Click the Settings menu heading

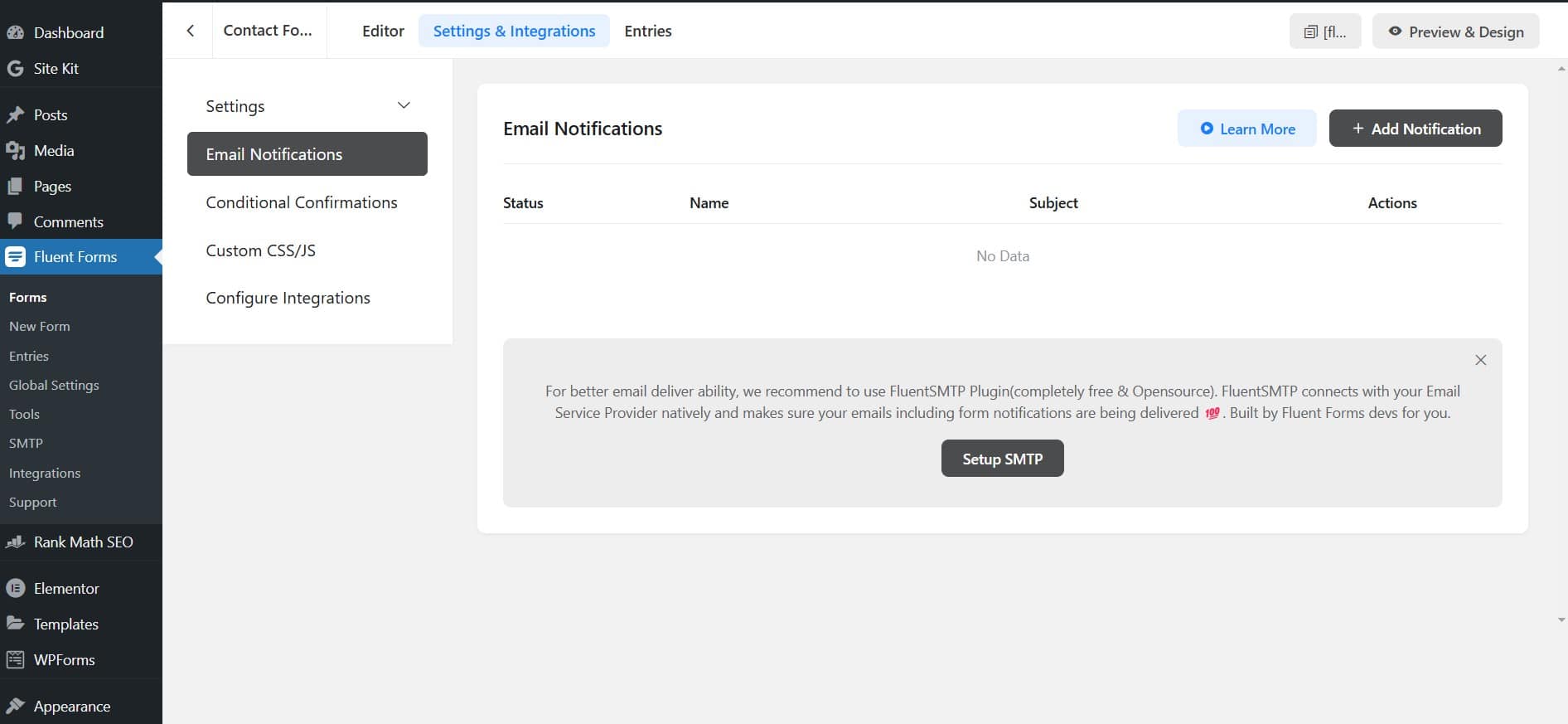click(235, 106)
